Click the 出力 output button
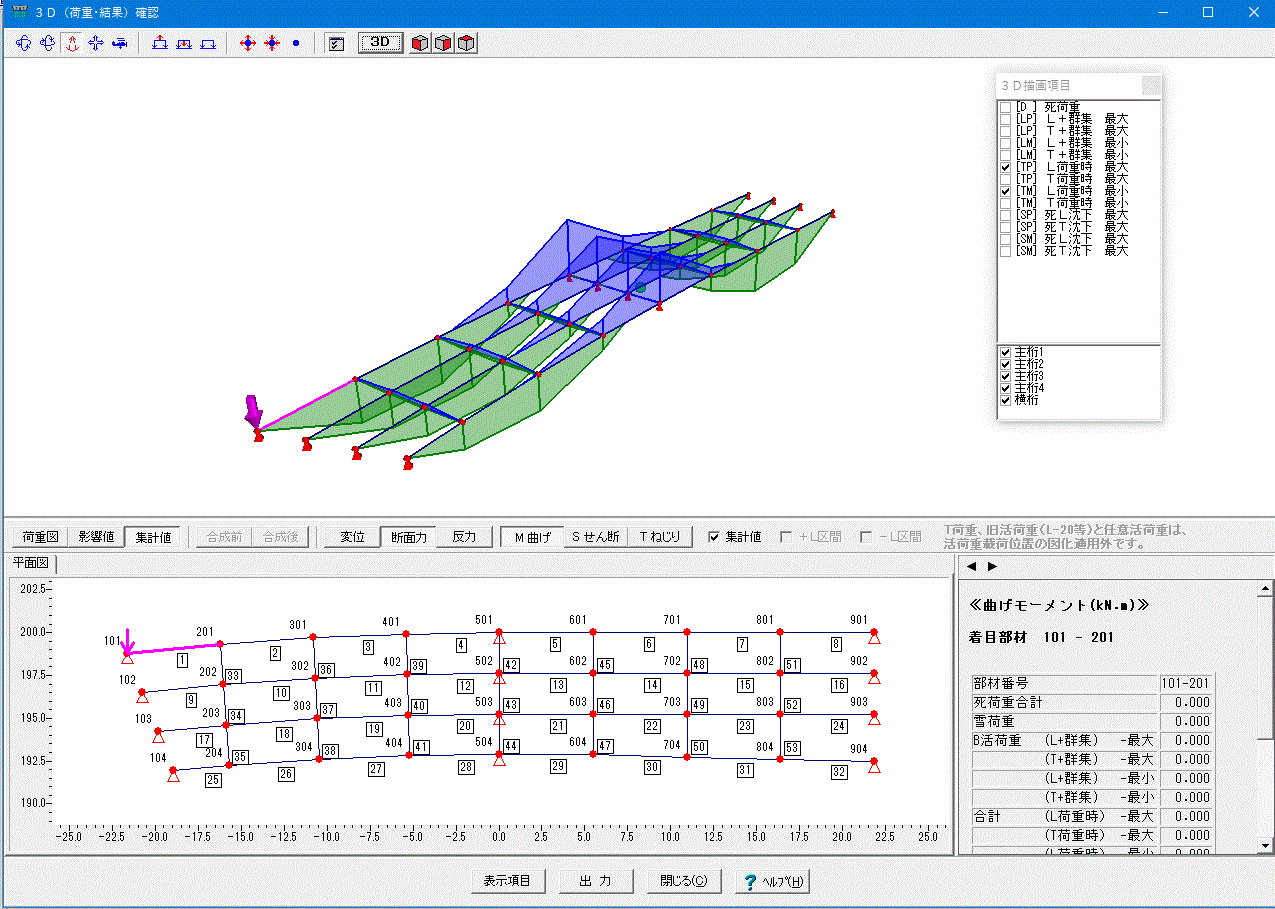 click(x=596, y=881)
